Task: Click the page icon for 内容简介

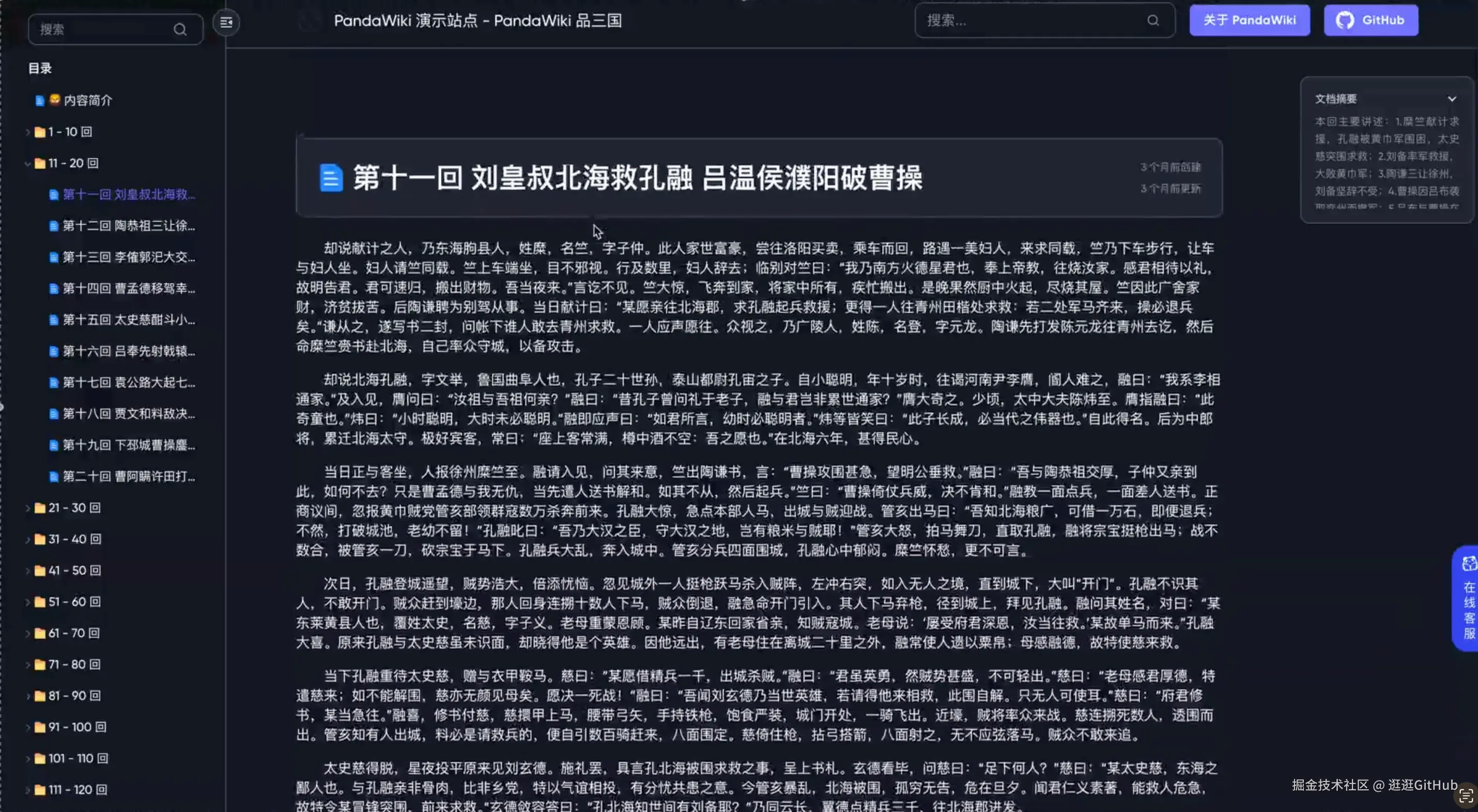Action: (40, 101)
